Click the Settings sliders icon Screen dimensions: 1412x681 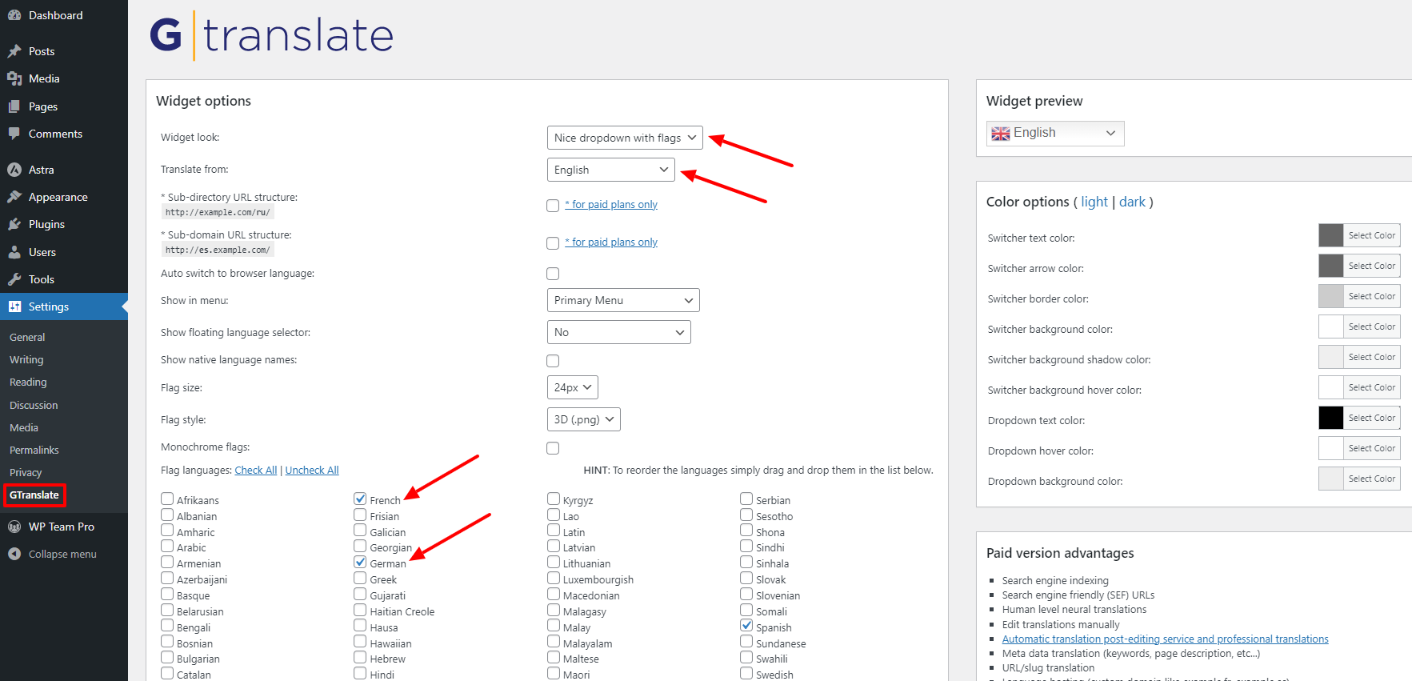14,307
